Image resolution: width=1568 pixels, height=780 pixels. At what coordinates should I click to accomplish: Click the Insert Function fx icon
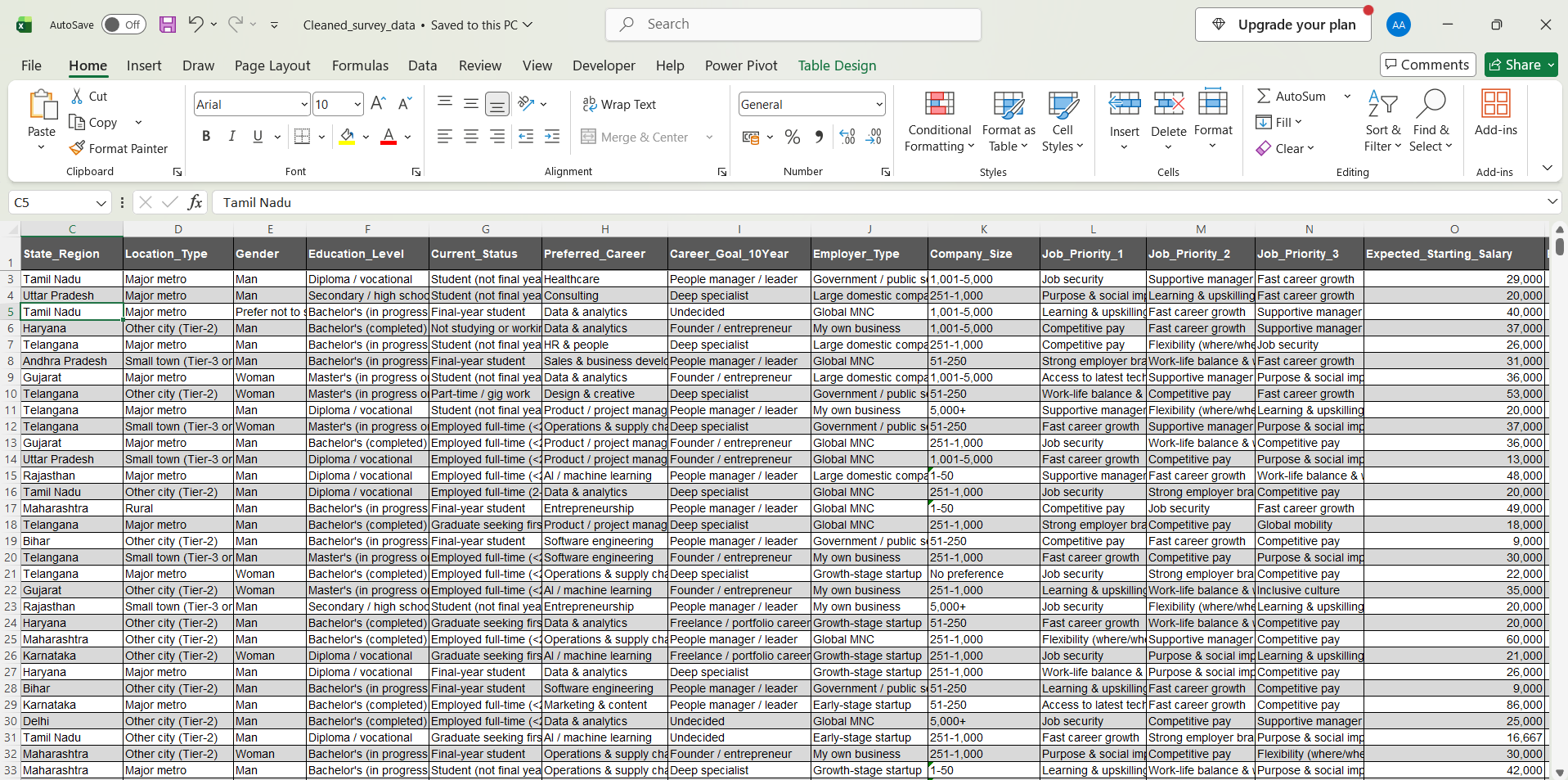click(x=195, y=202)
